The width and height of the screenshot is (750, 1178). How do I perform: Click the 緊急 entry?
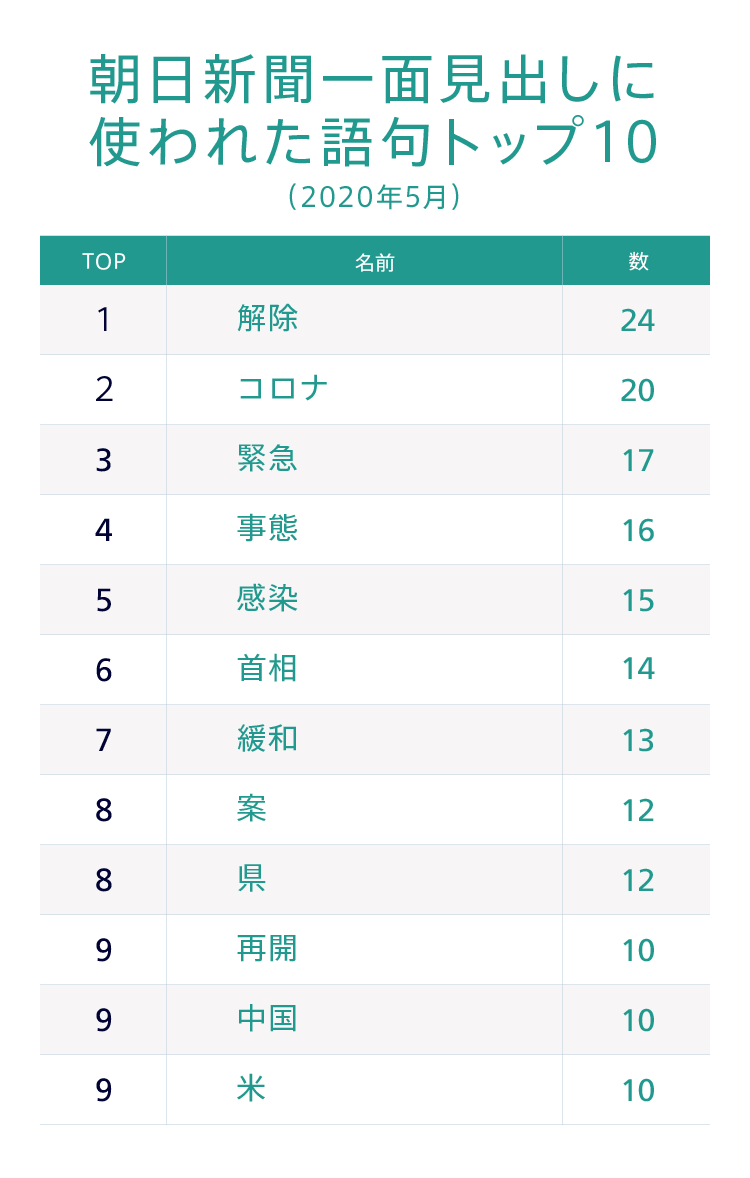[268, 459]
